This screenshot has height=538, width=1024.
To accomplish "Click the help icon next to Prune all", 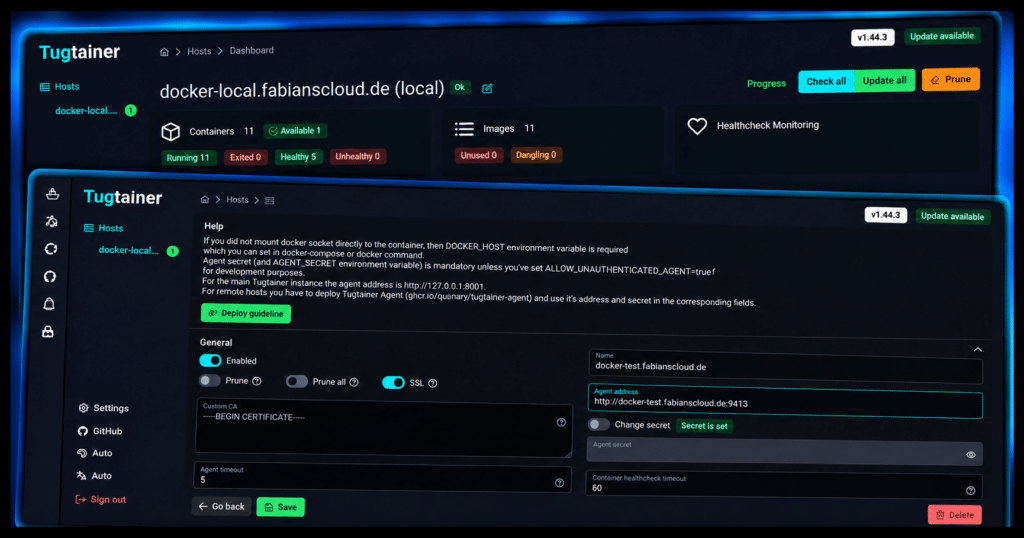I will tap(354, 382).
